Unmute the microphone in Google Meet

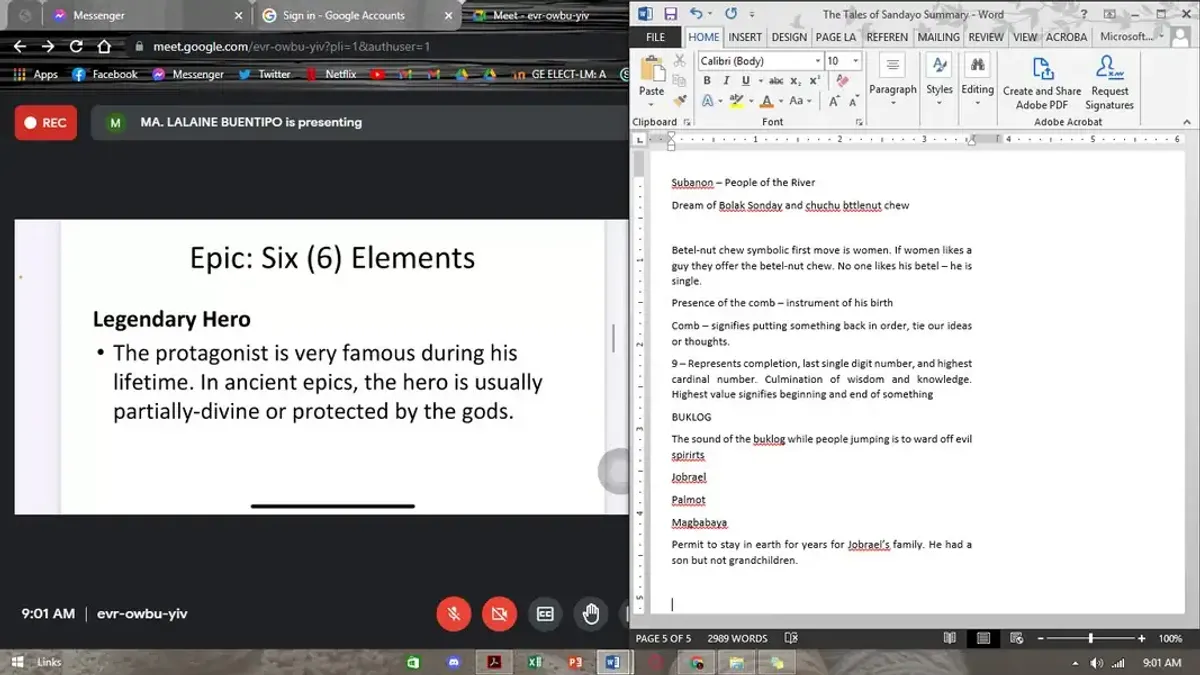pos(454,614)
